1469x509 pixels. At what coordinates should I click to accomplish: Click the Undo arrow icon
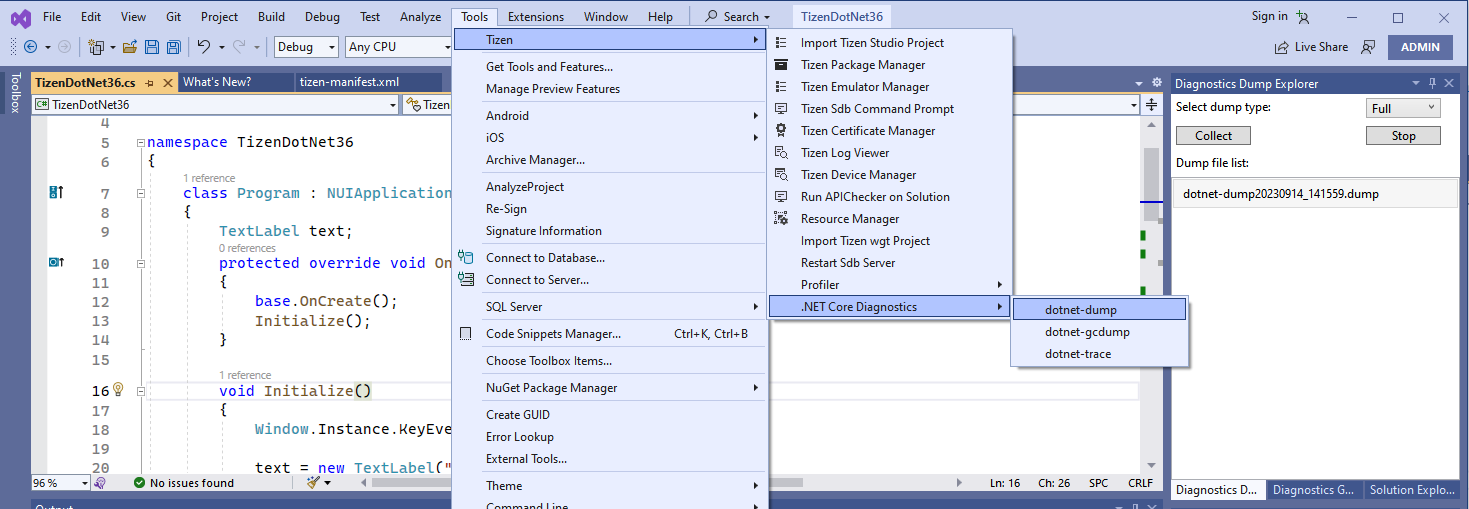(203, 47)
